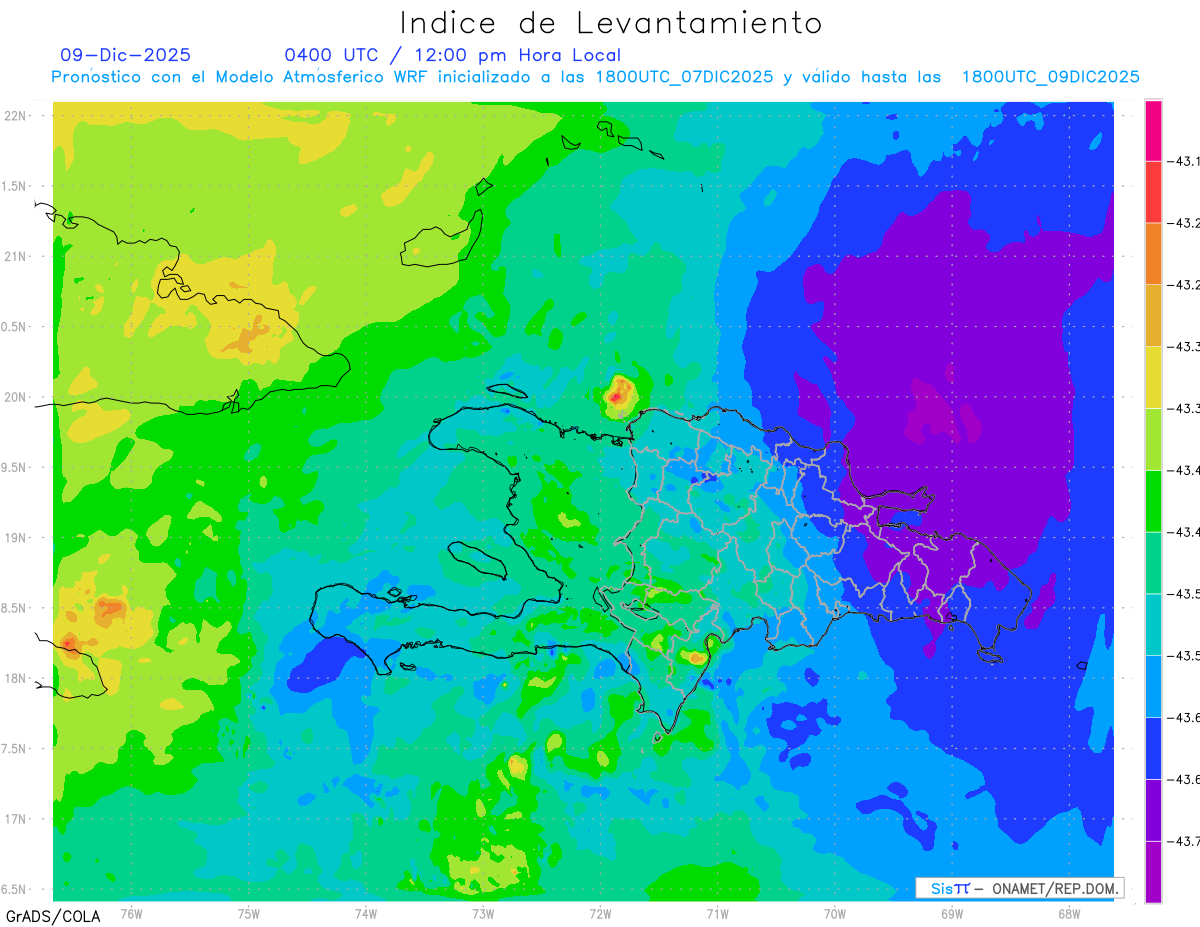1200x927 pixels.
Task: Click the '0.5N' latitude label
Action: (15, 327)
